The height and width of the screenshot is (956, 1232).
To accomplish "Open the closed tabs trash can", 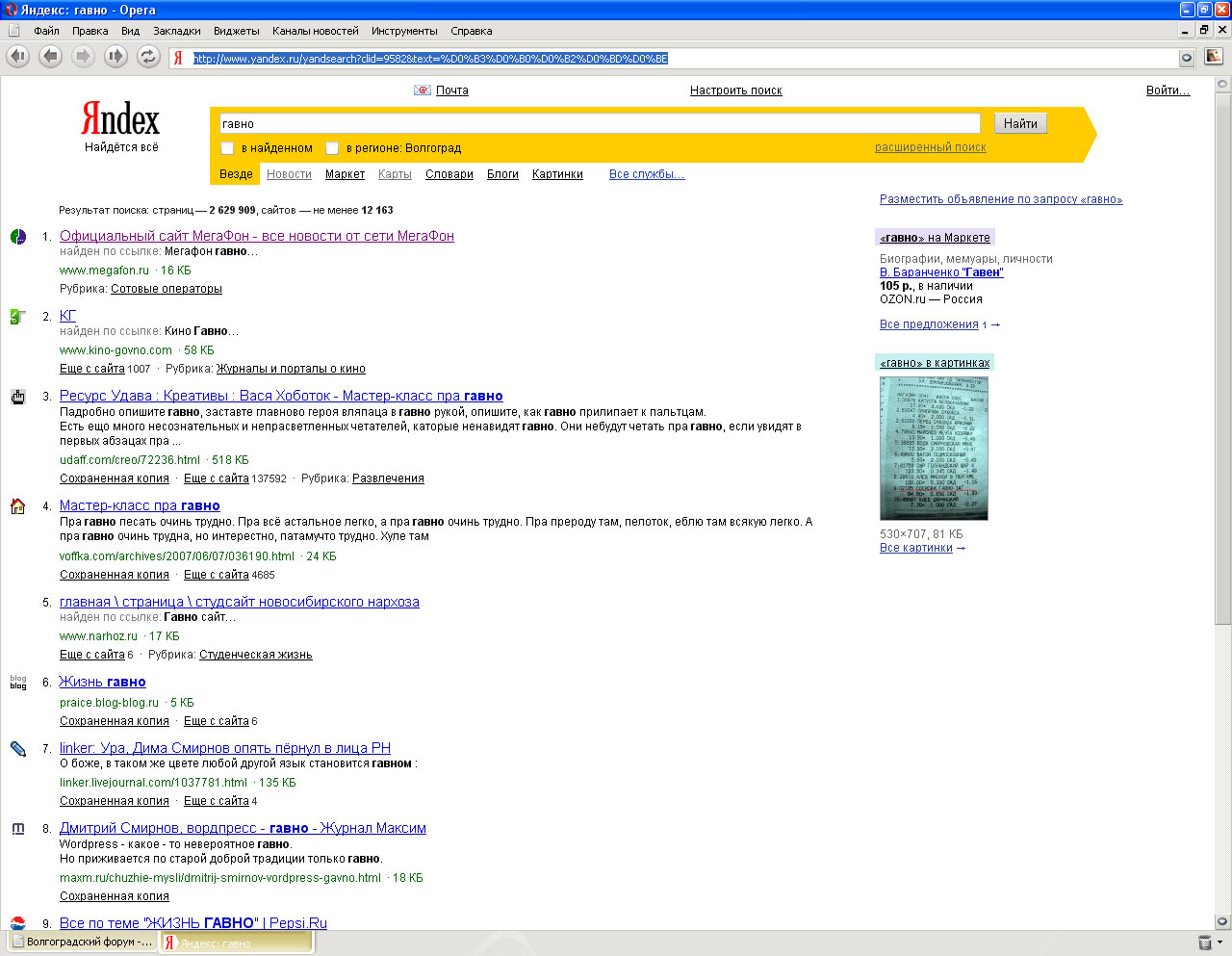I will pyautogui.click(x=1204, y=943).
